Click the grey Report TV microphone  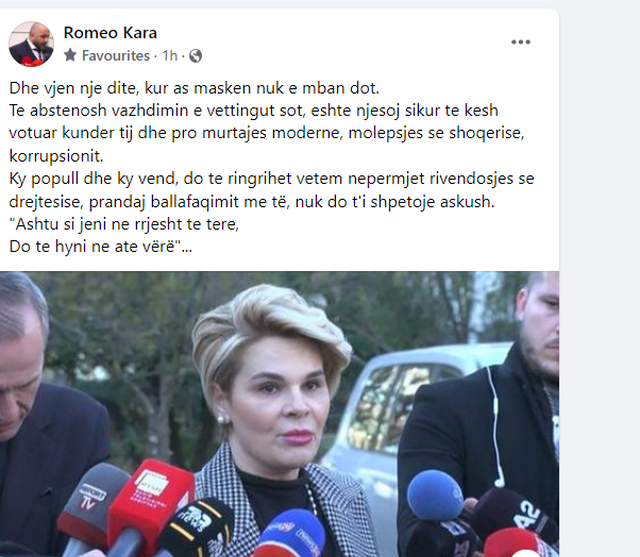click(92, 504)
